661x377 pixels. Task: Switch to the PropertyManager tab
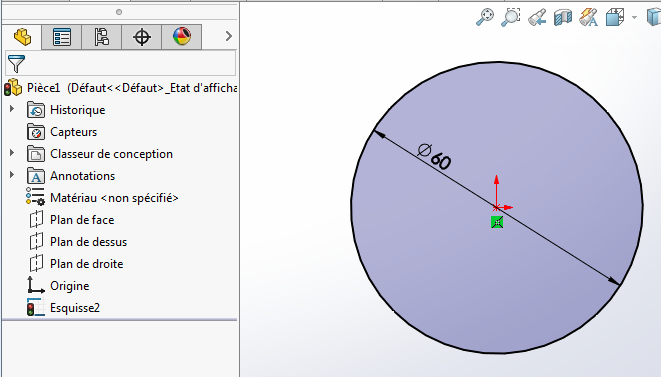(x=62, y=37)
